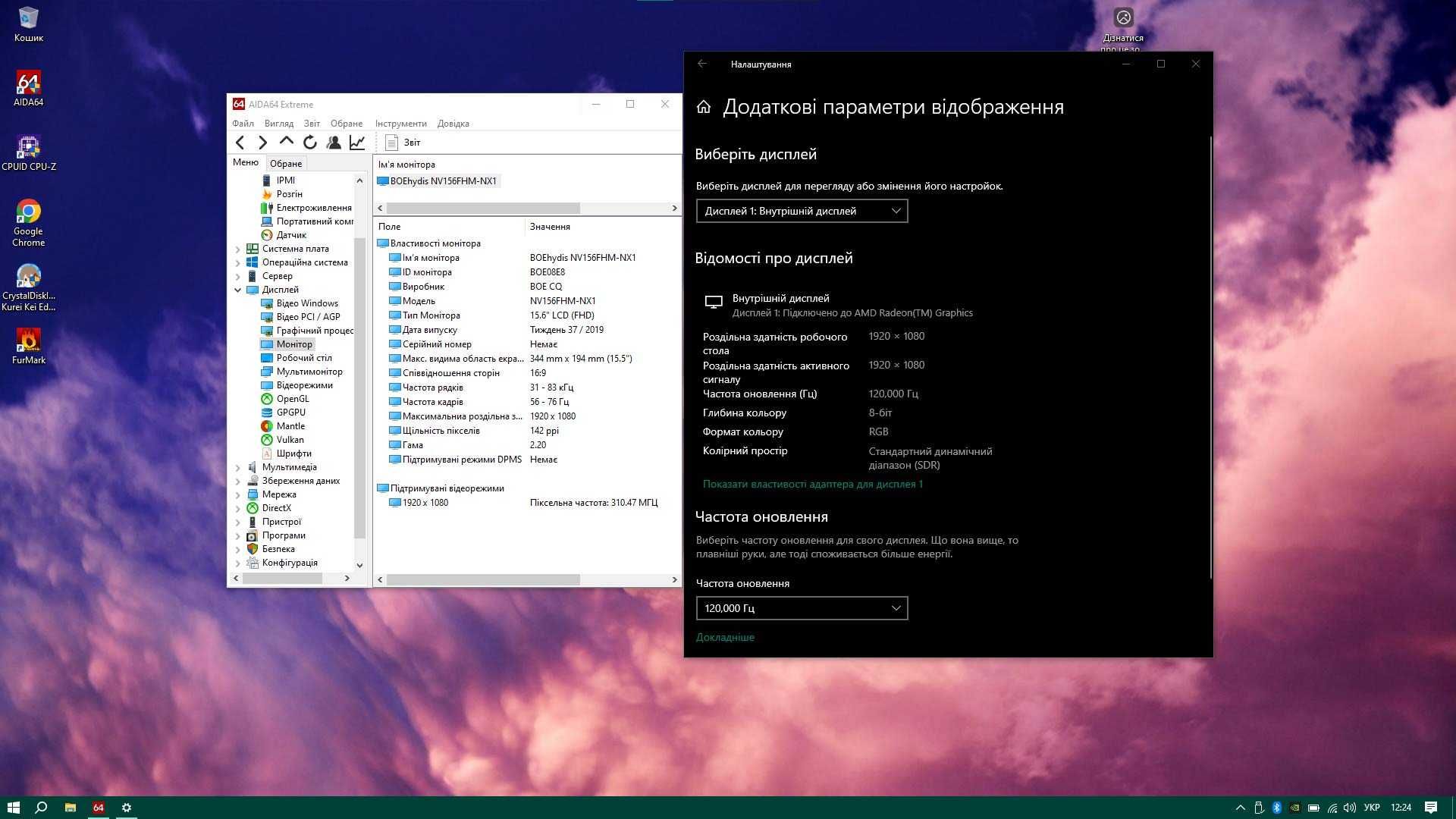The width and height of the screenshot is (1456, 819).
Task: Click the УКР language indicator
Action: click(x=1371, y=808)
